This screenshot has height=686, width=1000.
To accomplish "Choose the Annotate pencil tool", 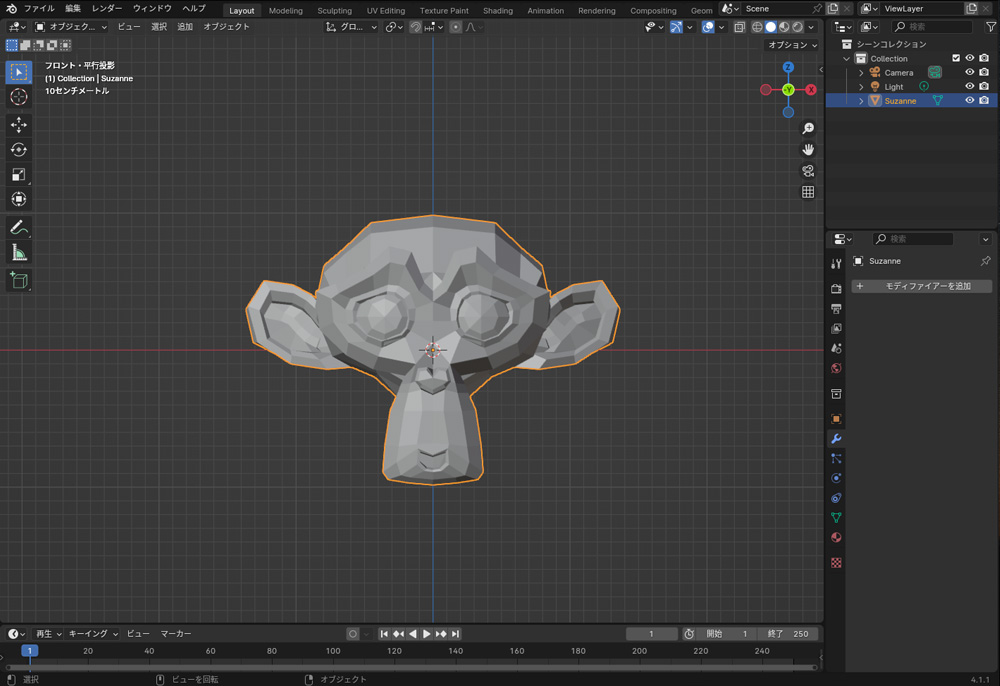I will pyautogui.click(x=18, y=228).
